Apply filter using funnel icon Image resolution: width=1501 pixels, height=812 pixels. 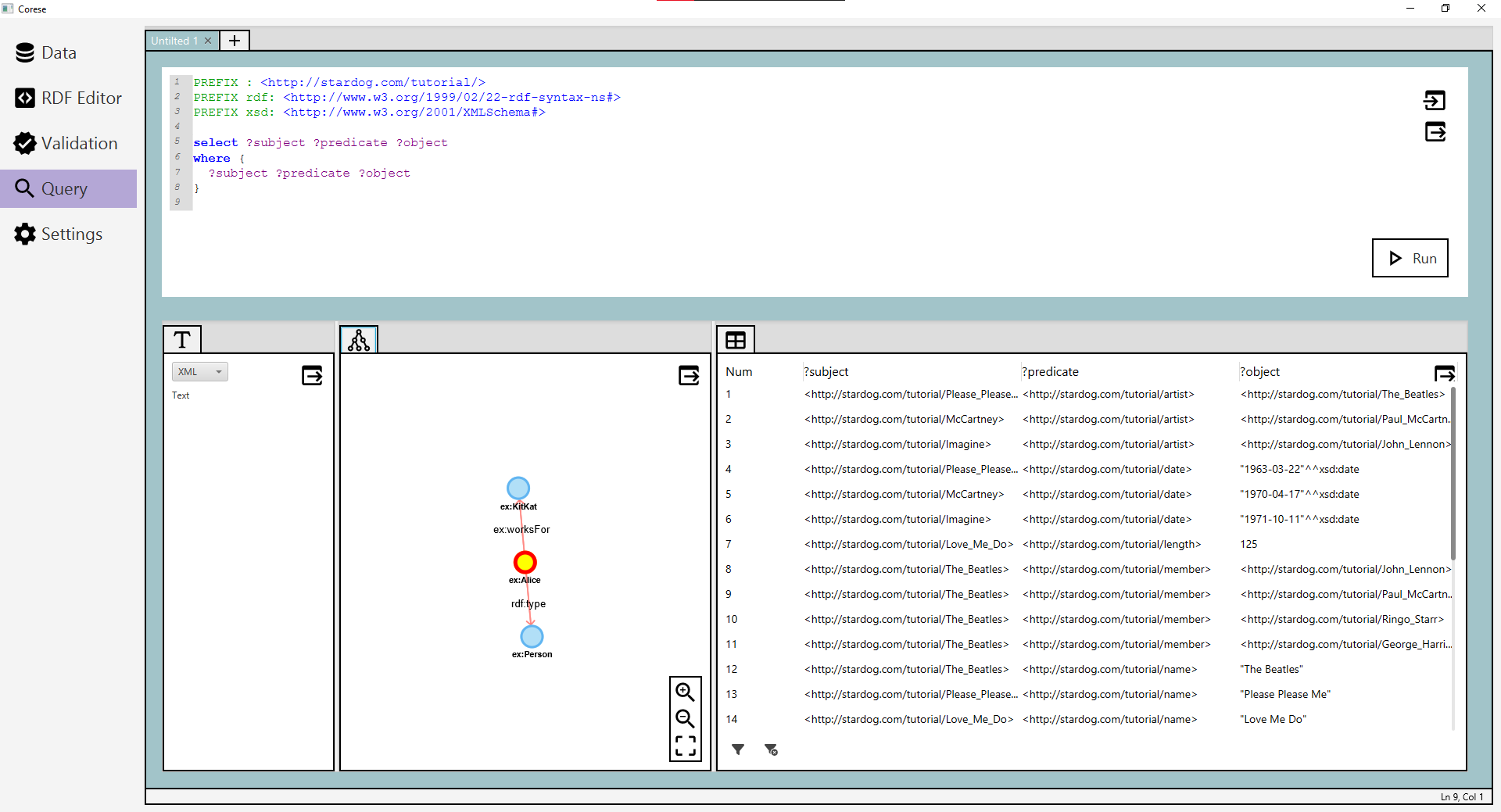[x=738, y=749]
